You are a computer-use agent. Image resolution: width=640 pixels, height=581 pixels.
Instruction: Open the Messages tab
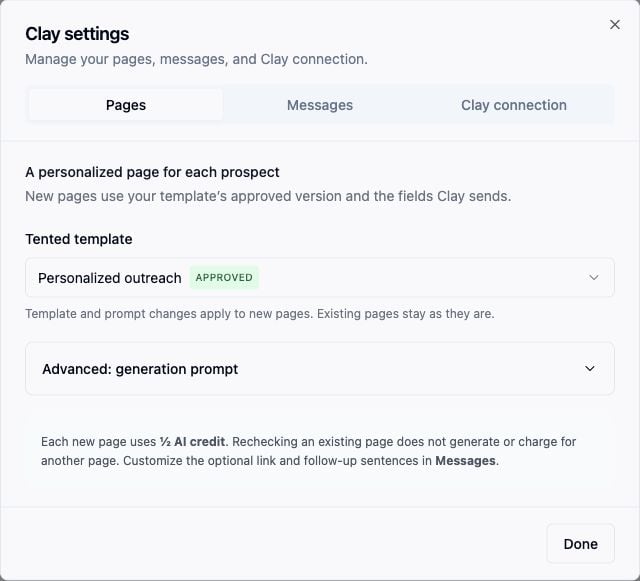coord(320,105)
